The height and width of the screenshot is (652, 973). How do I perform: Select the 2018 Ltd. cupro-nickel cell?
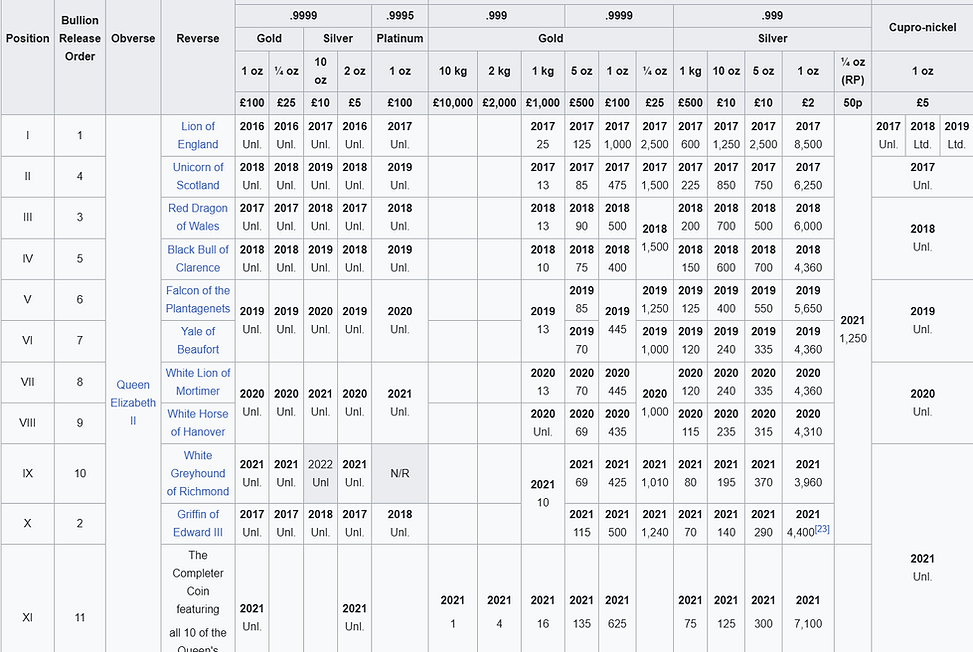(x=922, y=135)
